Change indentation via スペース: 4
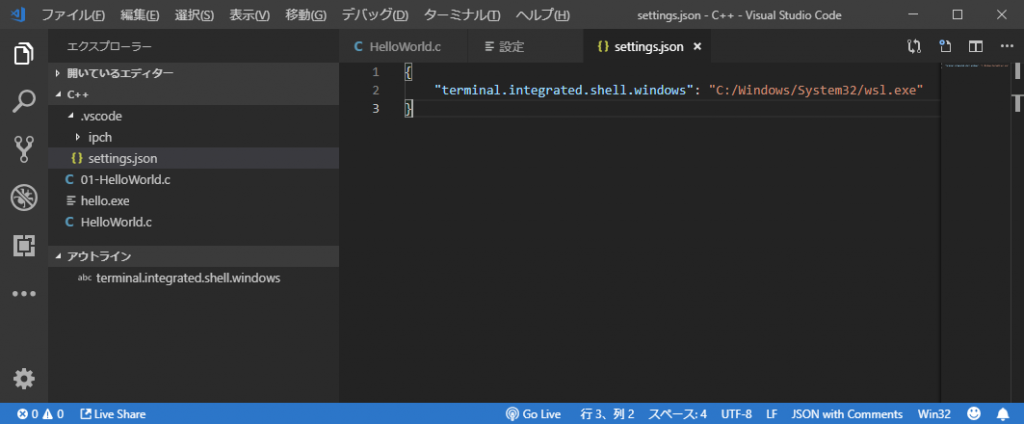Image resolution: width=1024 pixels, height=424 pixels. pyautogui.click(x=677, y=414)
